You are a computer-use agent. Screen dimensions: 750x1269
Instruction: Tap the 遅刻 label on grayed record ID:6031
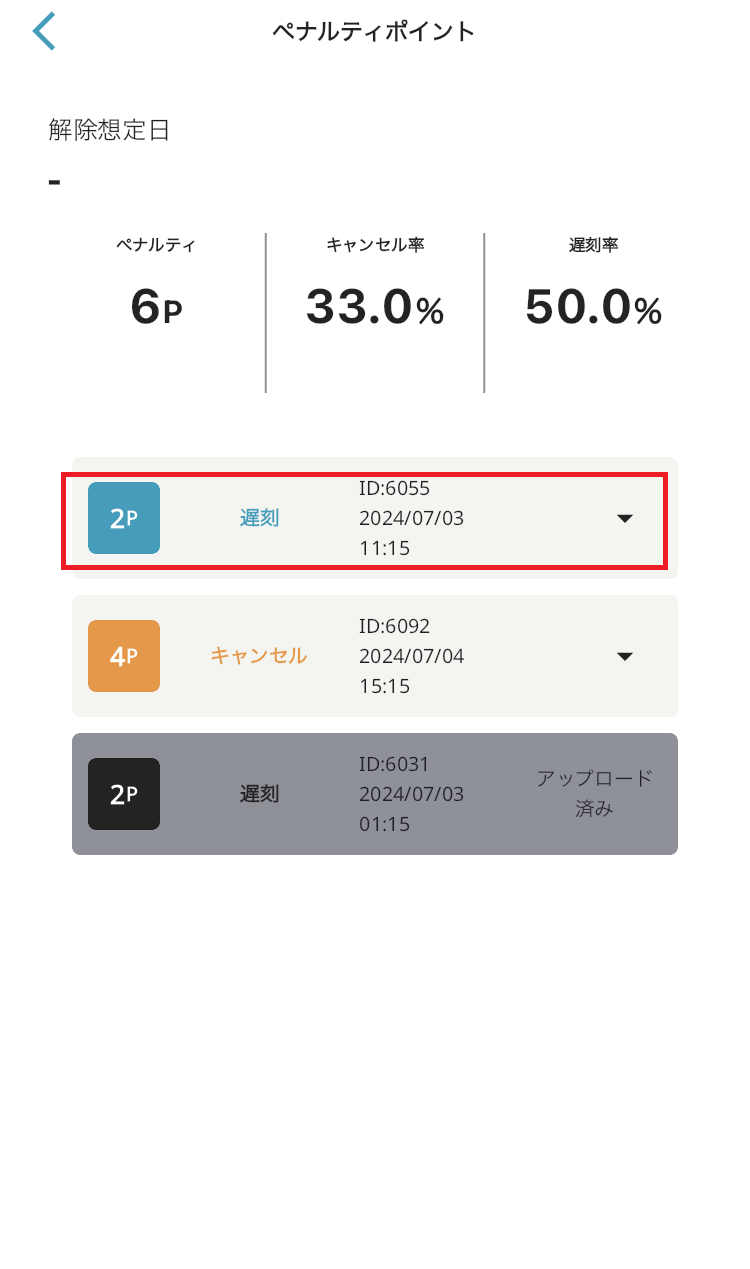(x=259, y=794)
